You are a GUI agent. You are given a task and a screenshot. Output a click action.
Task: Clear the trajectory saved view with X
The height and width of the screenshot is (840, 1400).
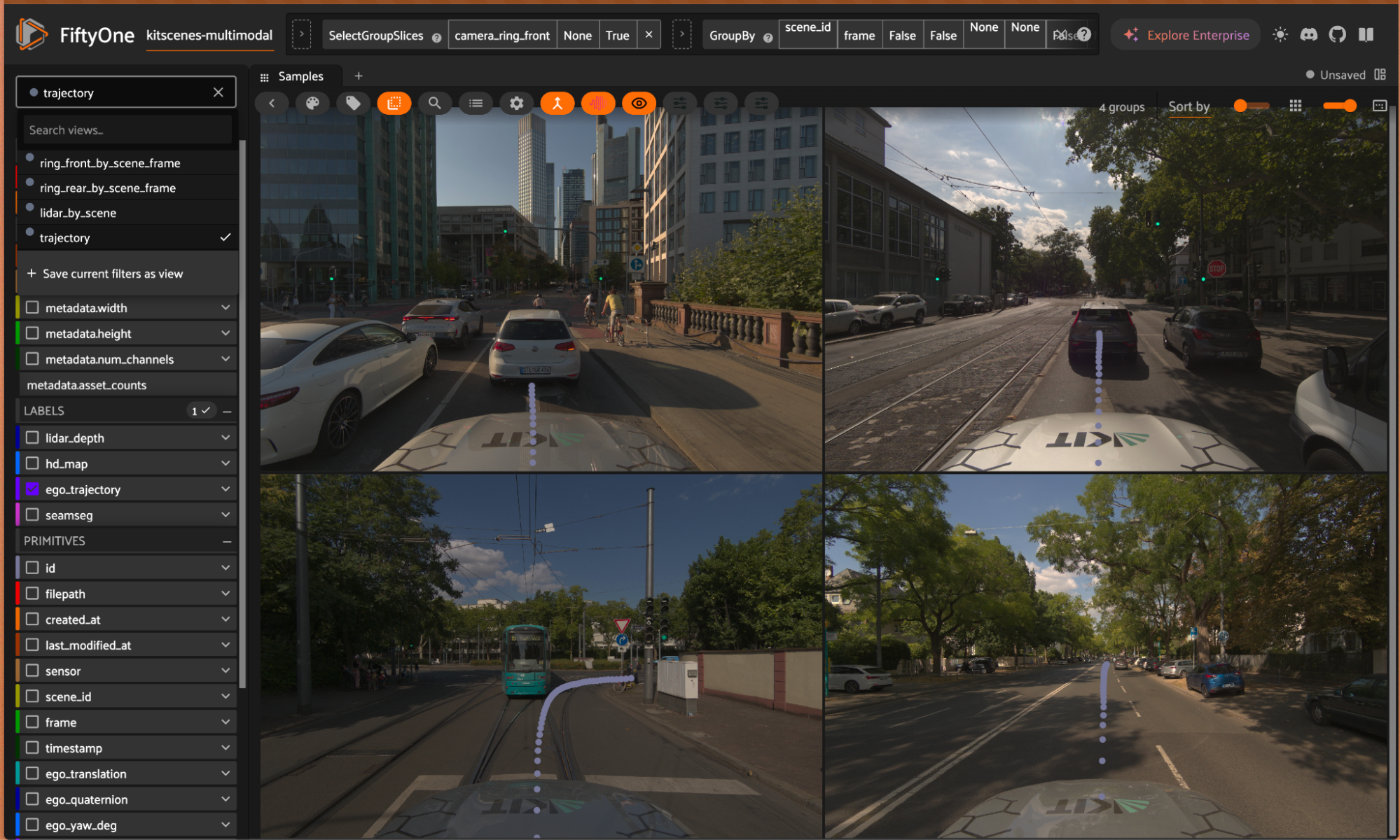point(219,92)
